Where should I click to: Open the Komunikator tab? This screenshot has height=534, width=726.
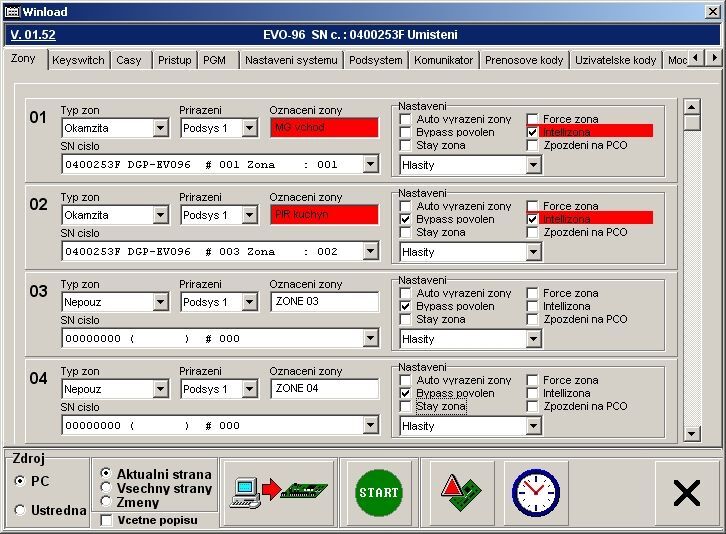pos(443,60)
